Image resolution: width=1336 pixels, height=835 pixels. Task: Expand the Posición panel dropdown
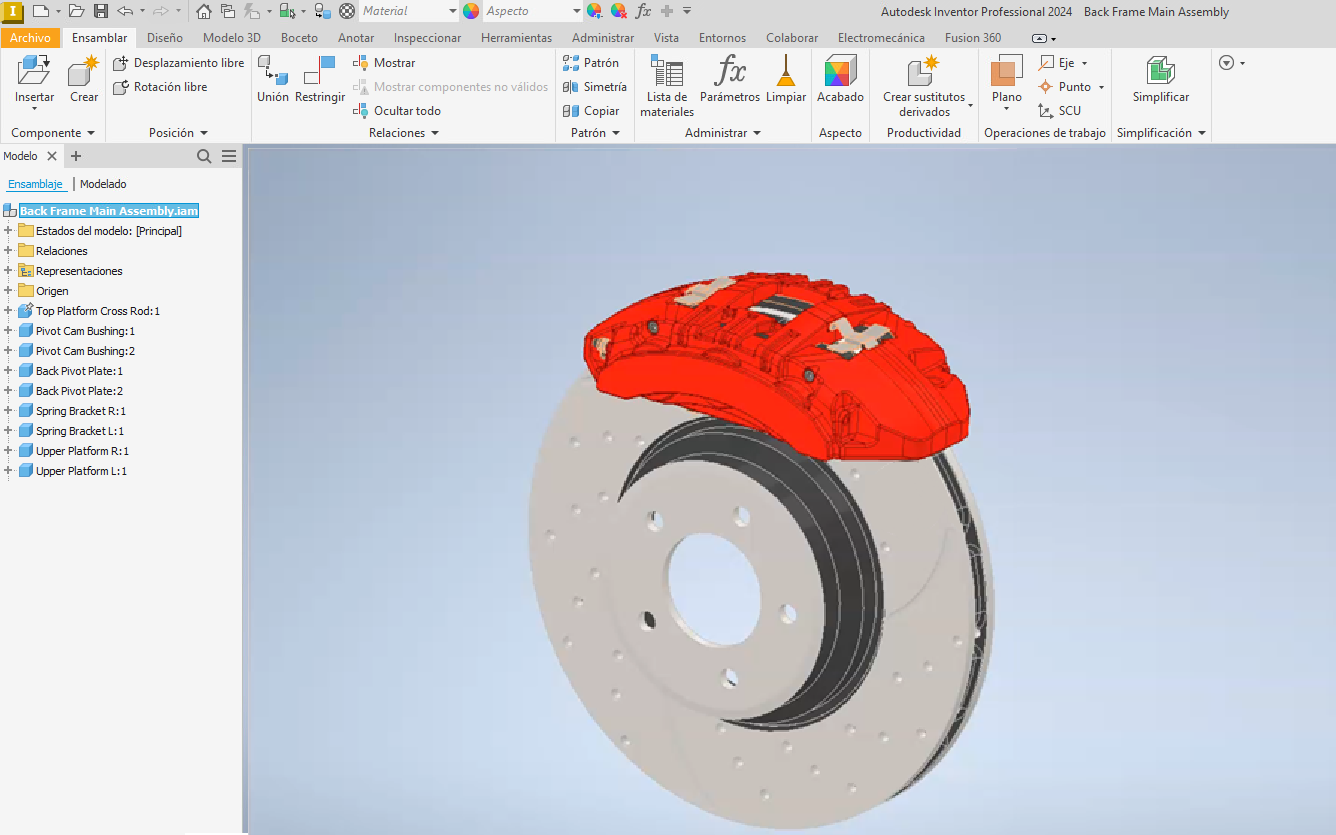pos(204,133)
